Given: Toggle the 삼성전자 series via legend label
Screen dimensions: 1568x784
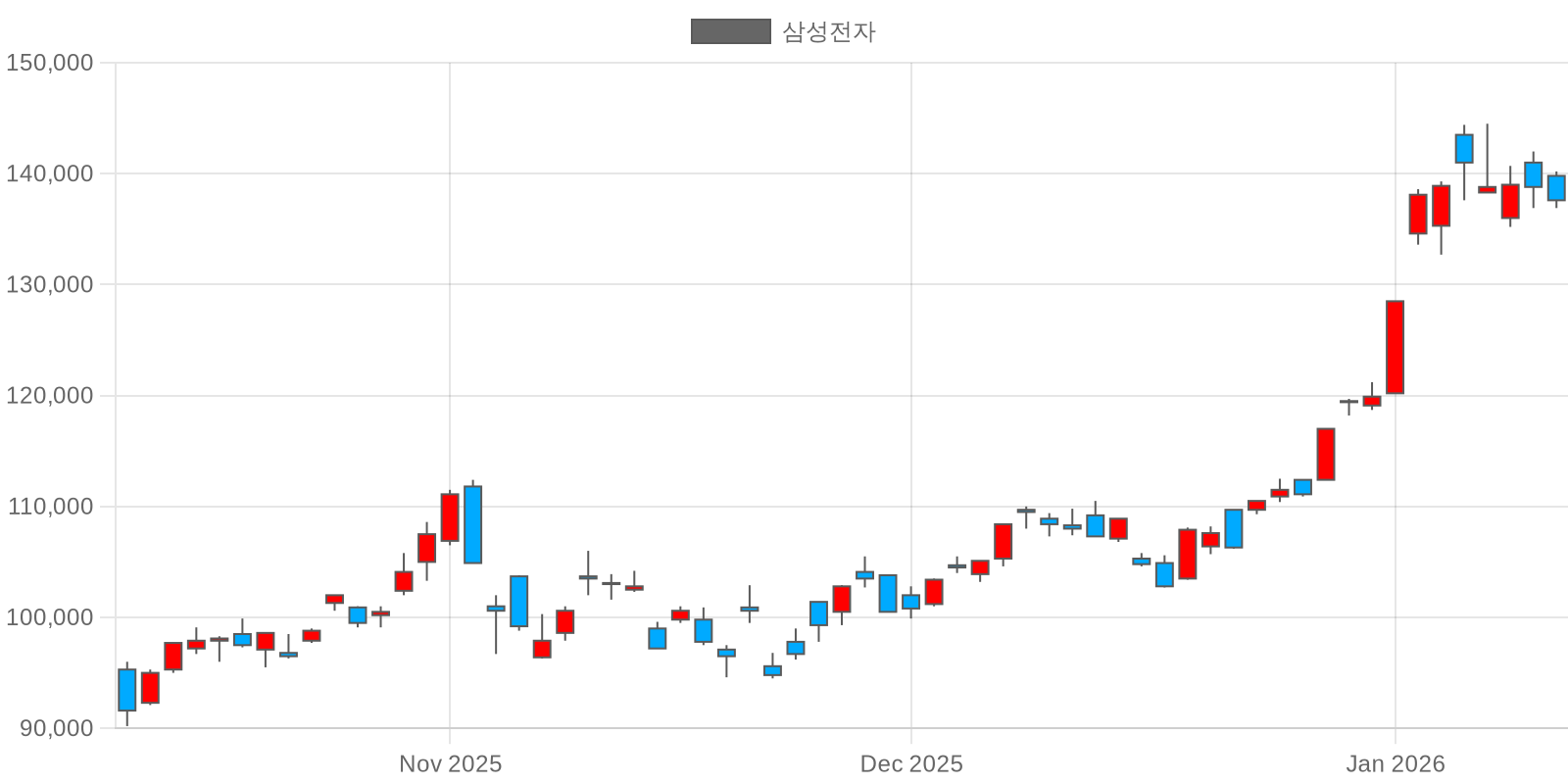Looking at the screenshot, I should [x=828, y=31].
